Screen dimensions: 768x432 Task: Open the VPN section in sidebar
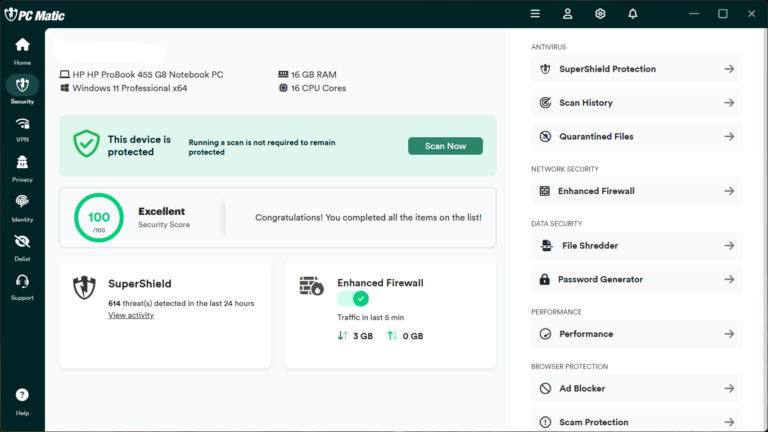point(22,129)
